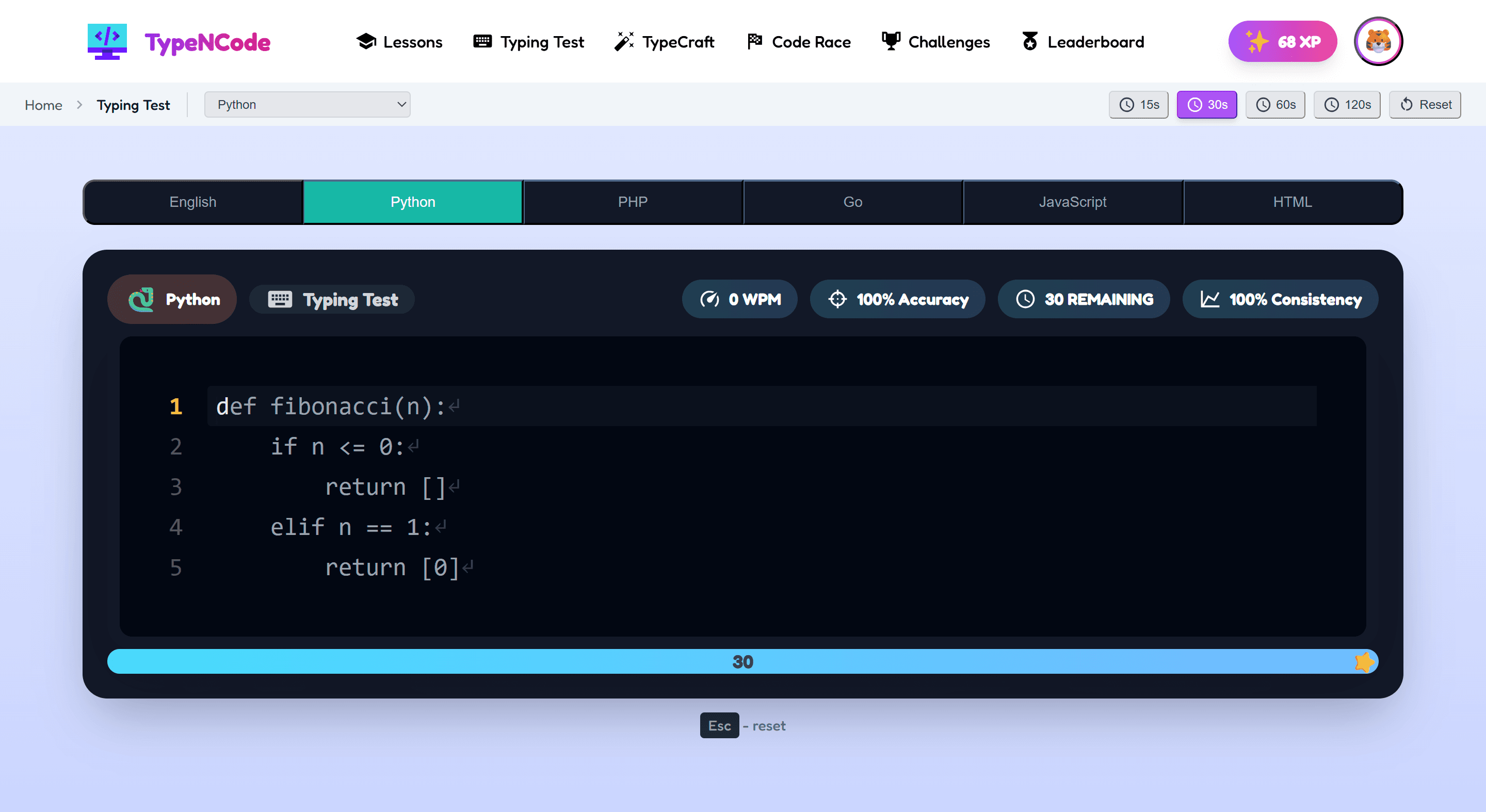Switch timer duration to 60s
1486x812 pixels.
coord(1275,104)
